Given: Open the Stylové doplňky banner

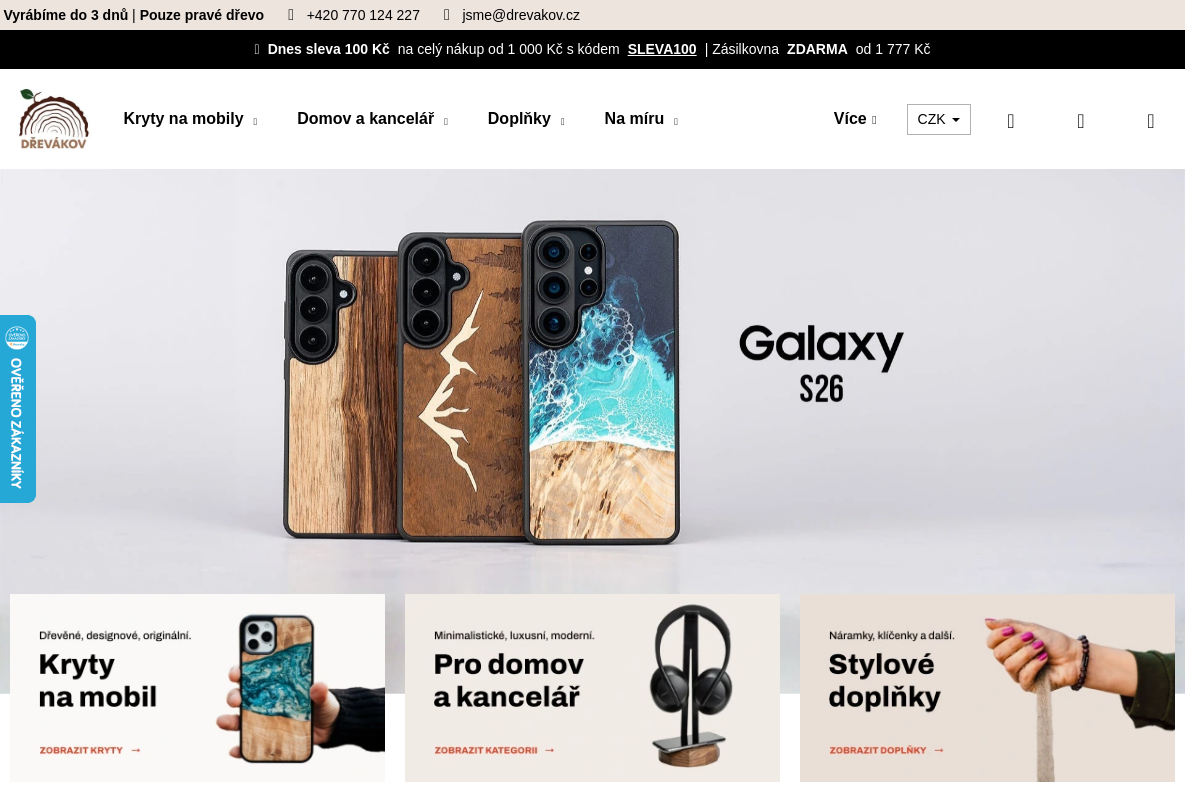Looking at the screenshot, I should (x=987, y=688).
